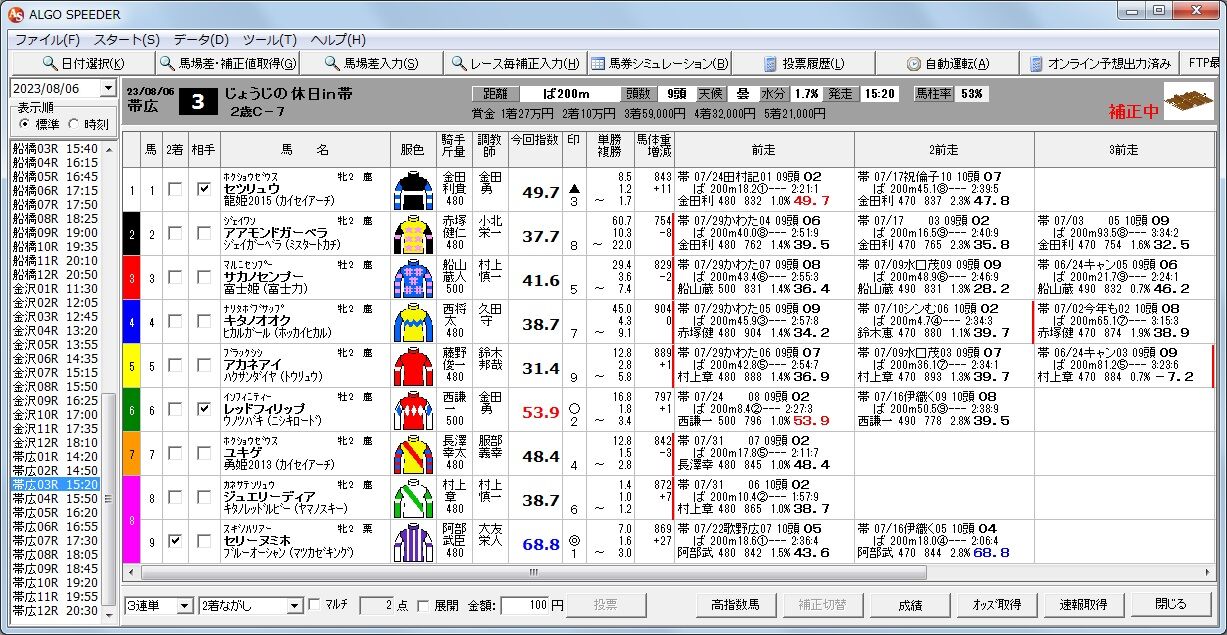Click the blue frame color of row 4

point(130,322)
